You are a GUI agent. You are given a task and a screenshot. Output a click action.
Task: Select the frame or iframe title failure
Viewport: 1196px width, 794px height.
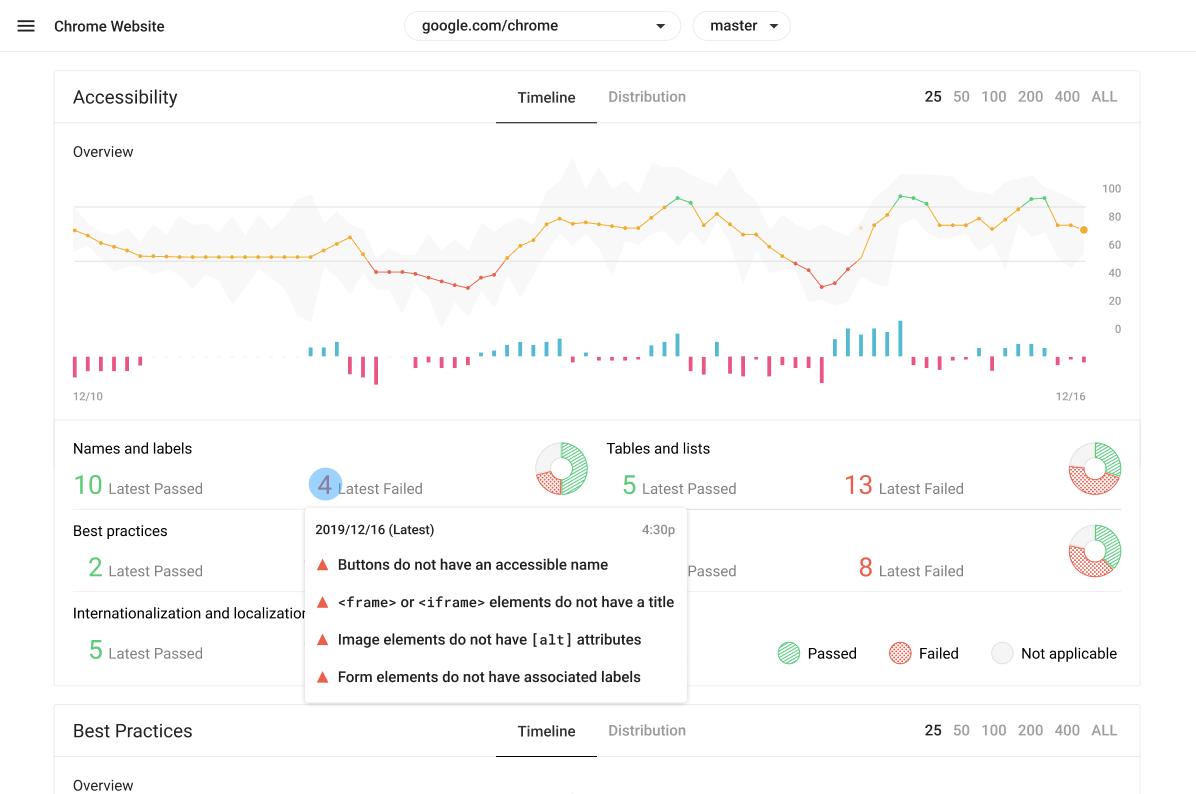[x=506, y=603]
